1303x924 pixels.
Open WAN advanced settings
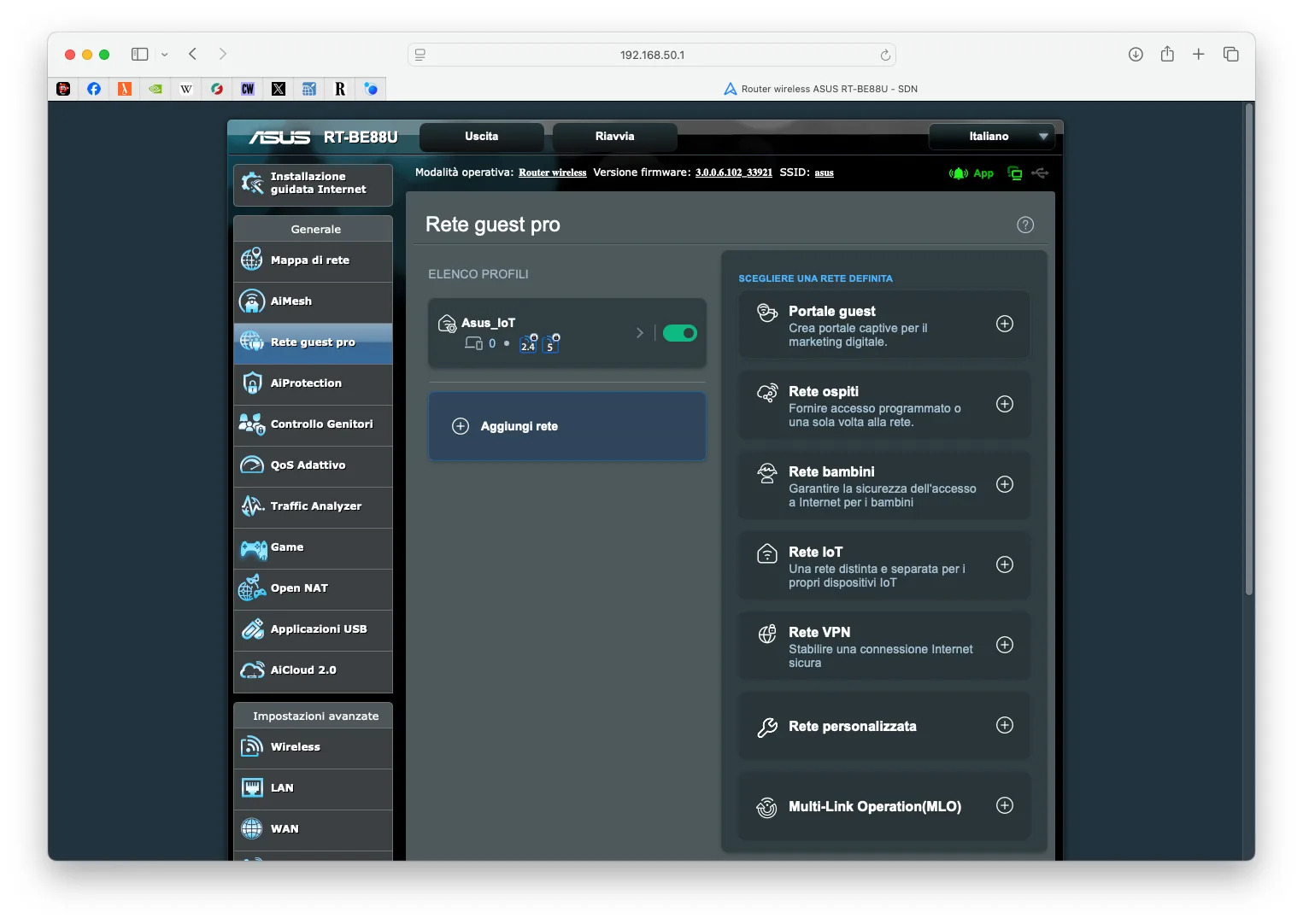pos(313,829)
